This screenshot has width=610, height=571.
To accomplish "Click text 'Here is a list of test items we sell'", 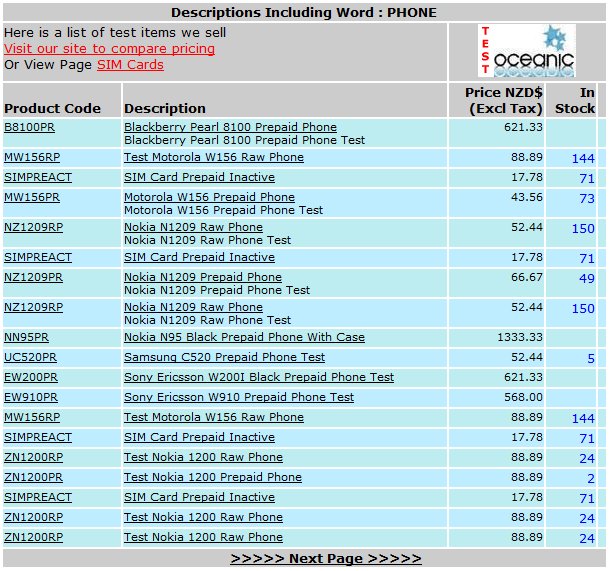I will tap(115, 32).
